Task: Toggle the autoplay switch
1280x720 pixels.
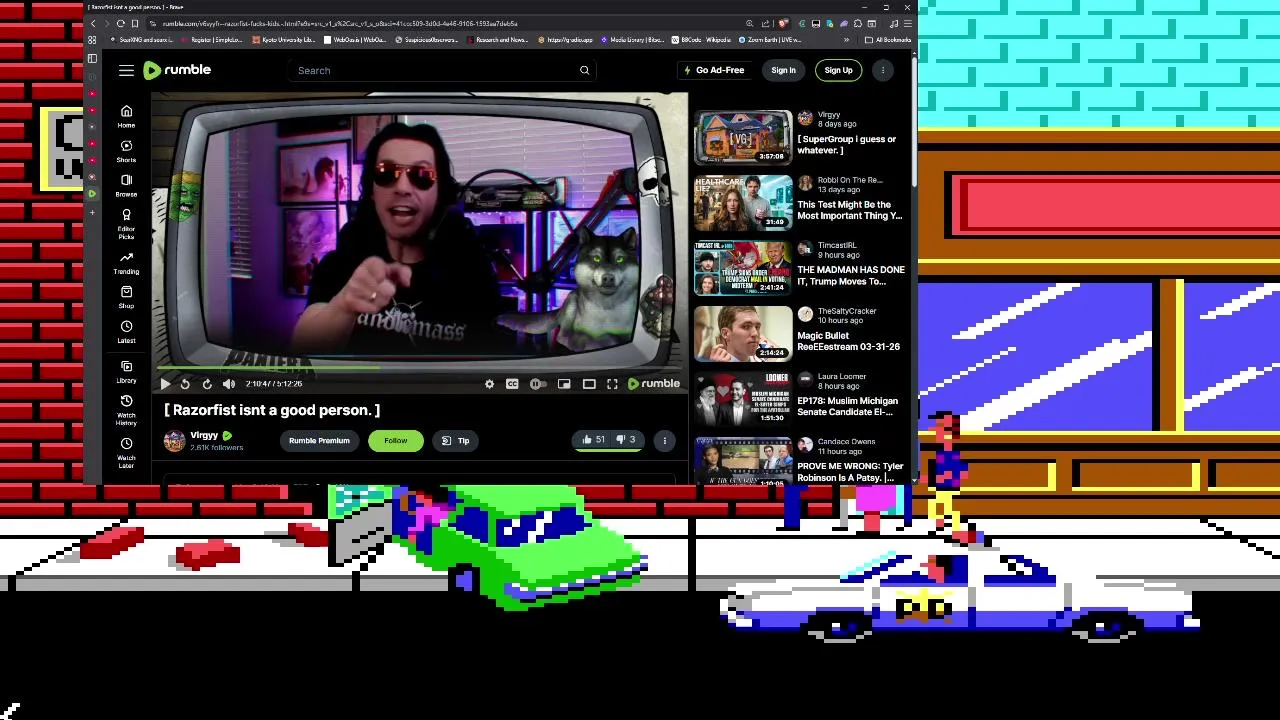Action: 538,384
